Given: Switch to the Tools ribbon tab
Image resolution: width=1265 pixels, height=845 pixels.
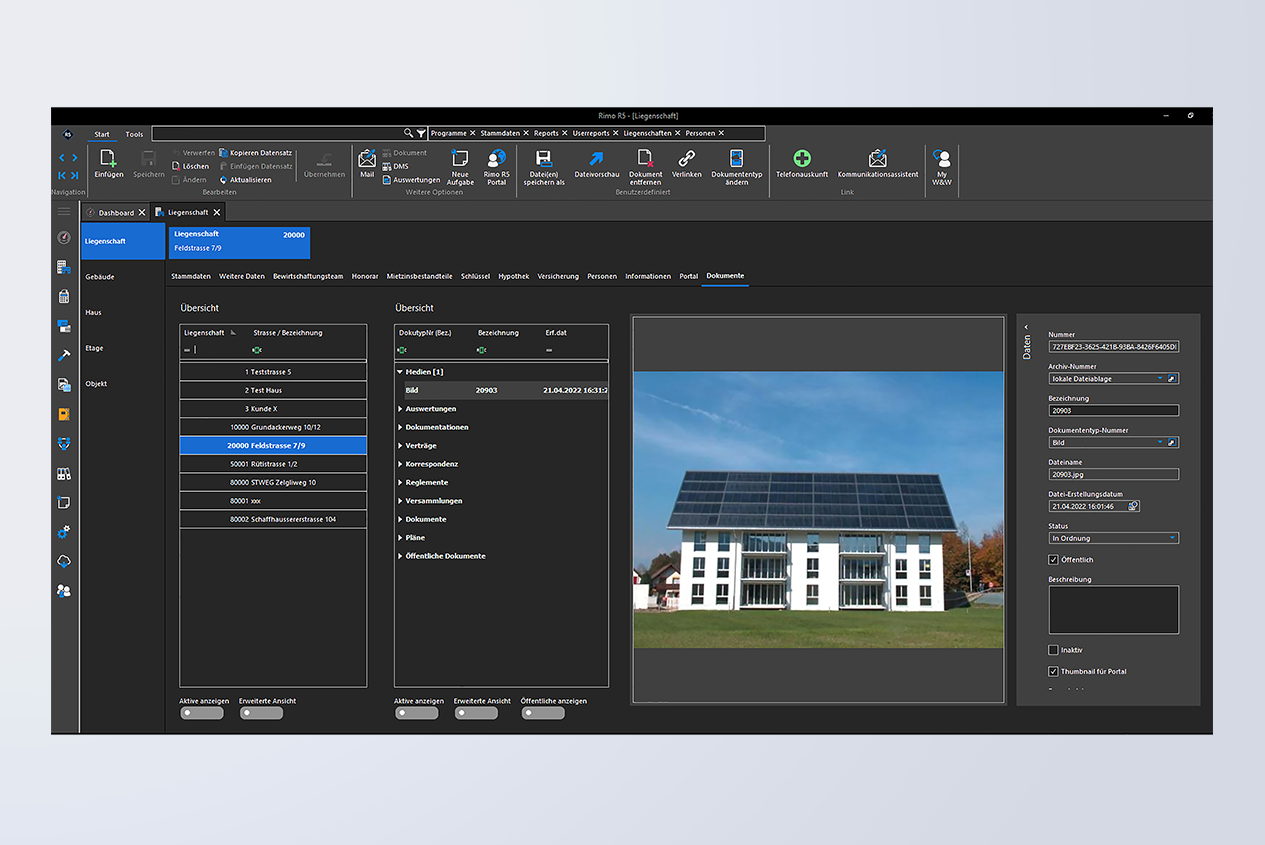Looking at the screenshot, I should point(134,134).
